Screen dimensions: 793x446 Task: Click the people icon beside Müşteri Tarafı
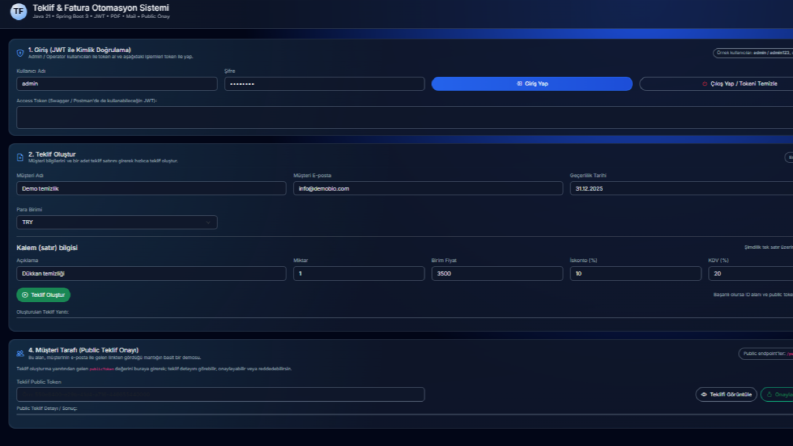20,353
